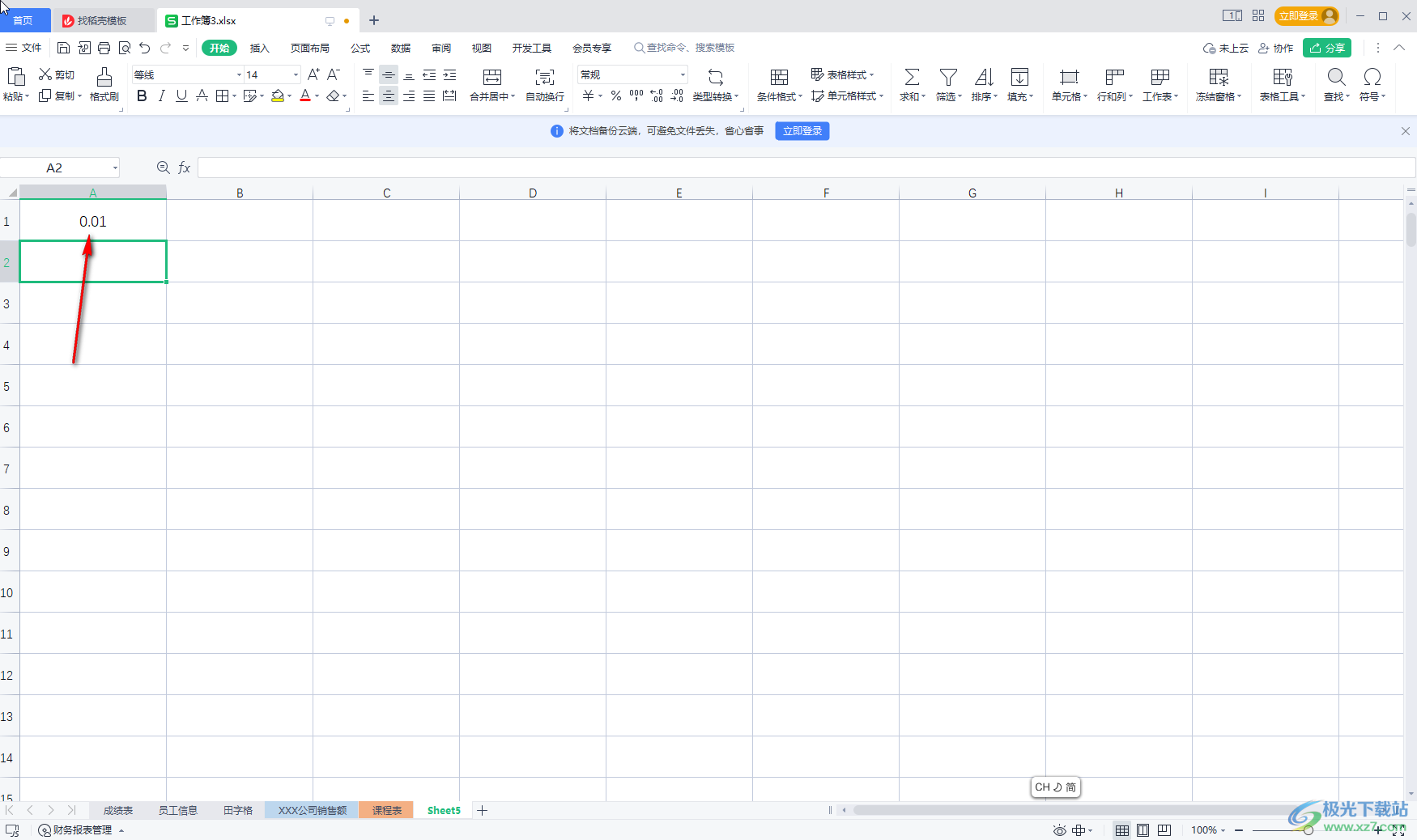
Task: Click decrease decimal places icon
Action: point(677,96)
